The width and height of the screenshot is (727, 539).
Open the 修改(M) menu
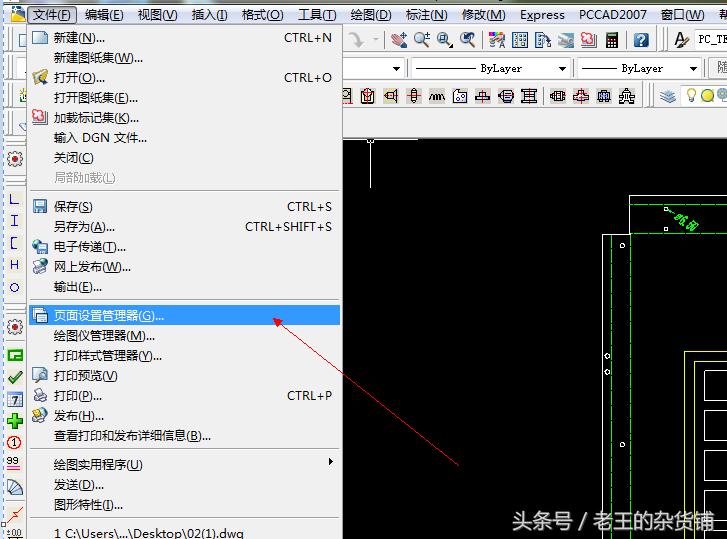483,15
